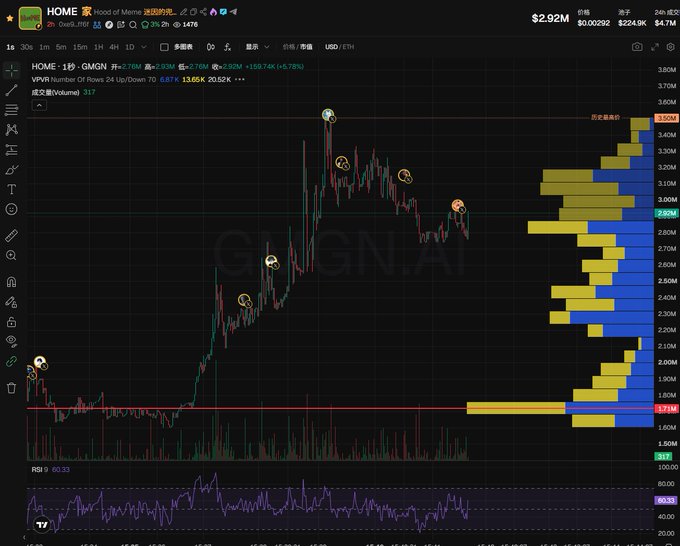Select the XABCD pattern tool
680x546 pixels.
pyautogui.click(x=12, y=130)
